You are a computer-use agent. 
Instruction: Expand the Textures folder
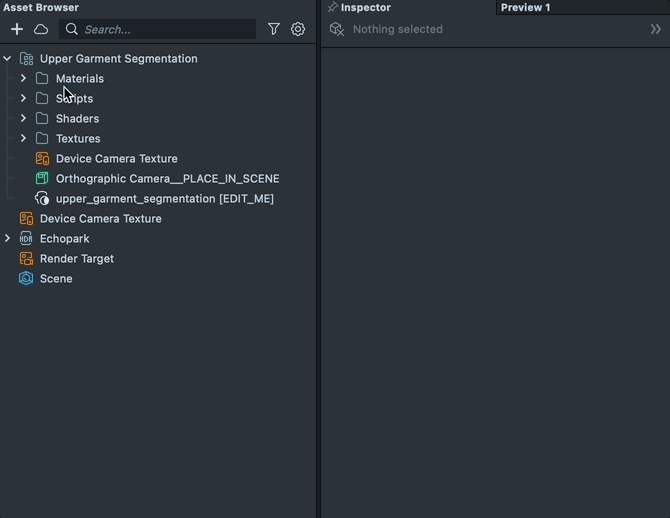click(x=24, y=139)
